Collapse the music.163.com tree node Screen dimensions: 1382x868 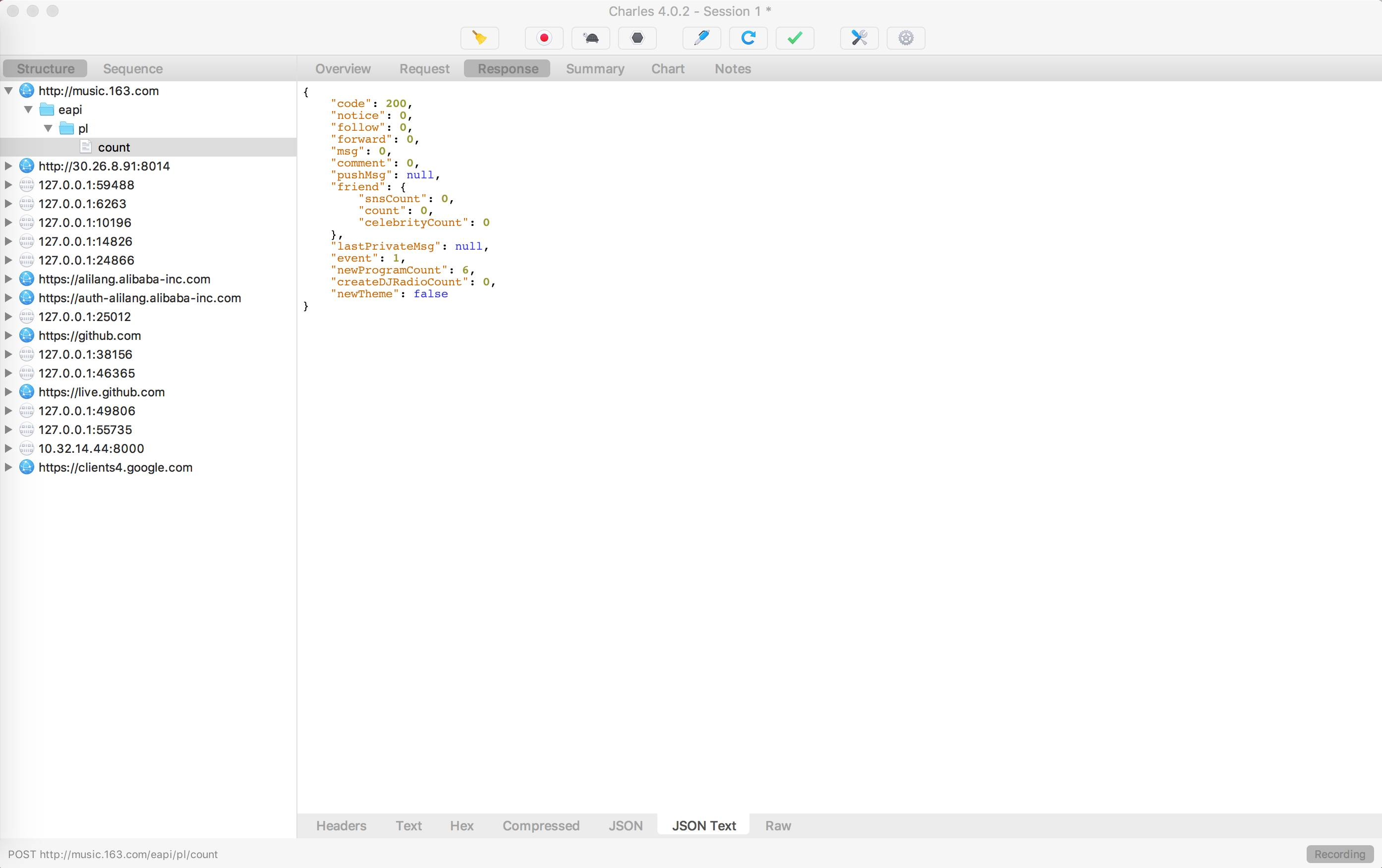8,91
